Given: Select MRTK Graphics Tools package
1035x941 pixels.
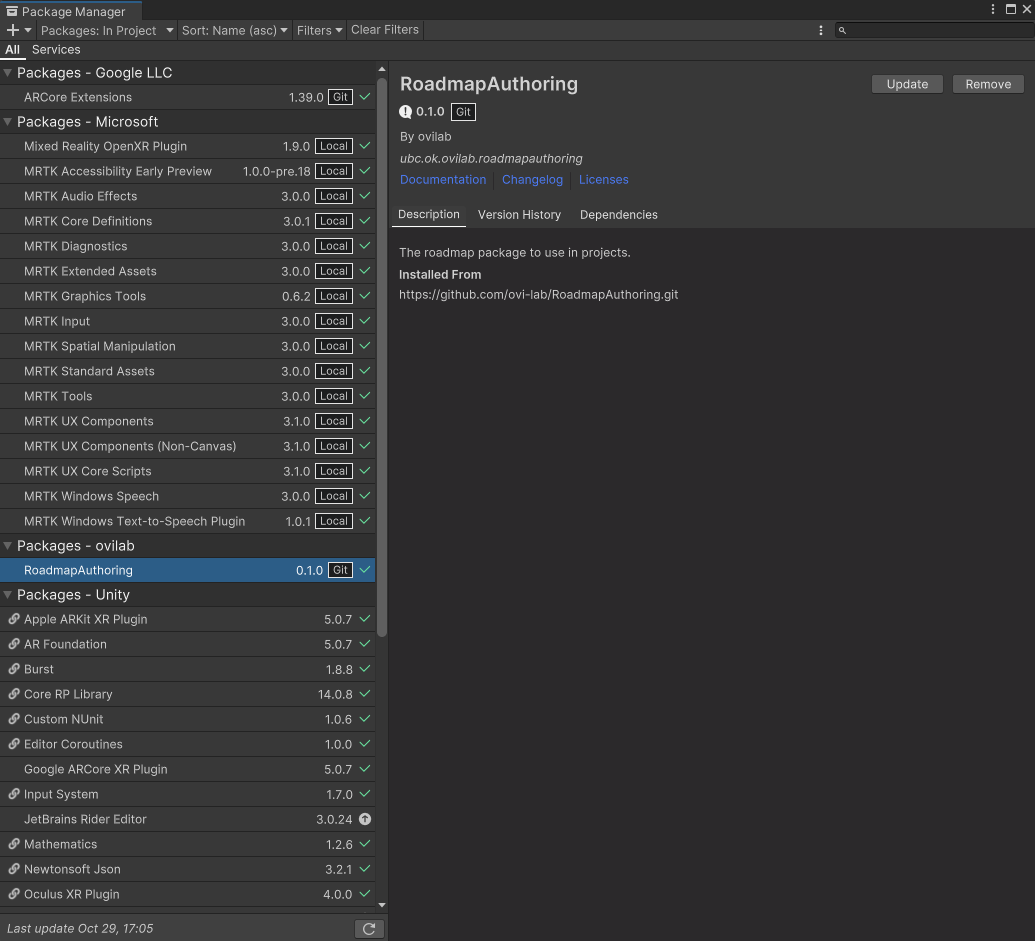Looking at the screenshot, I should pos(187,296).
